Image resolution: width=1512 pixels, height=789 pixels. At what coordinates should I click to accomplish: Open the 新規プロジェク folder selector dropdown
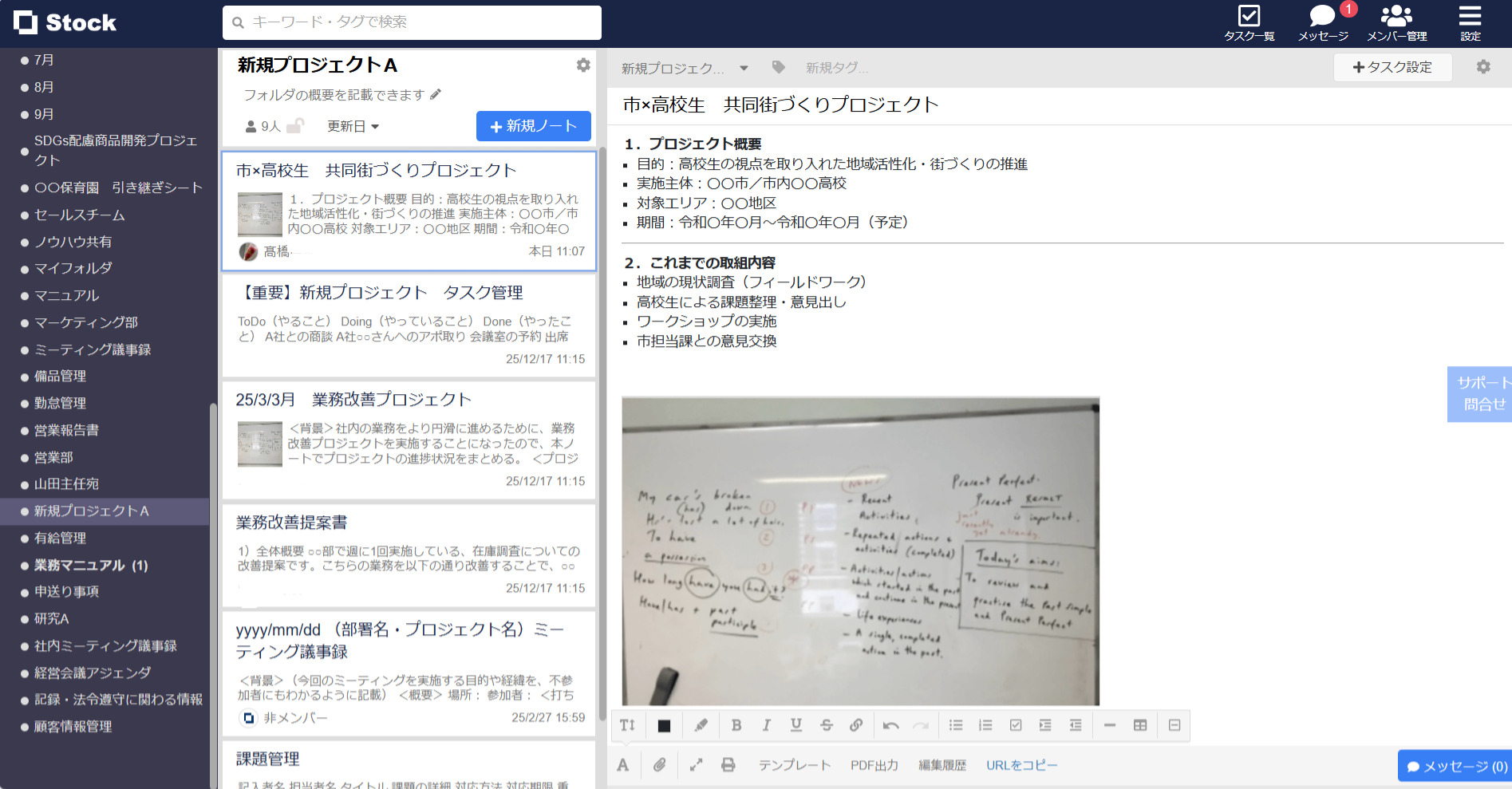click(682, 68)
